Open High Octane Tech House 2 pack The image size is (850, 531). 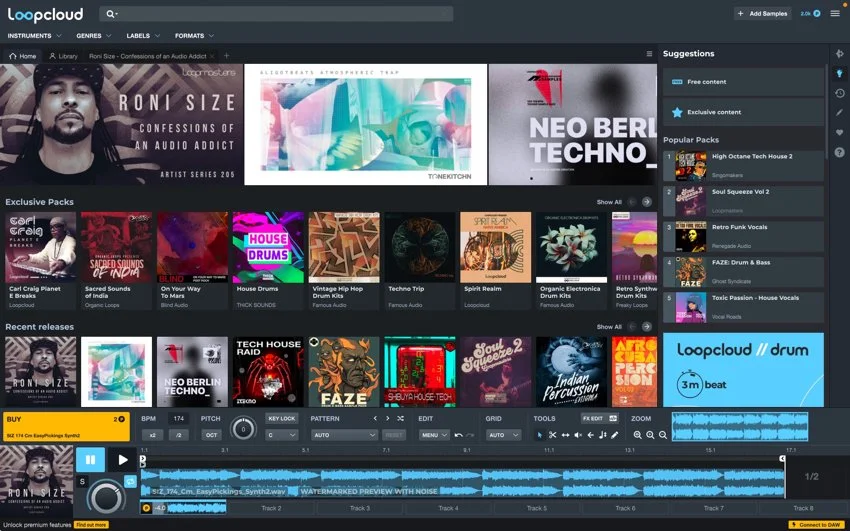point(743,166)
